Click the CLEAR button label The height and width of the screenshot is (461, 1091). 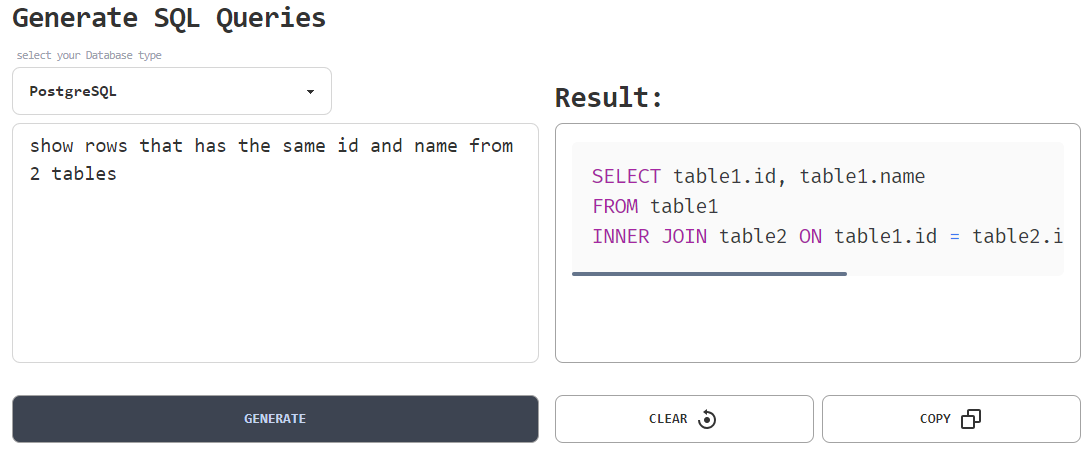click(668, 419)
